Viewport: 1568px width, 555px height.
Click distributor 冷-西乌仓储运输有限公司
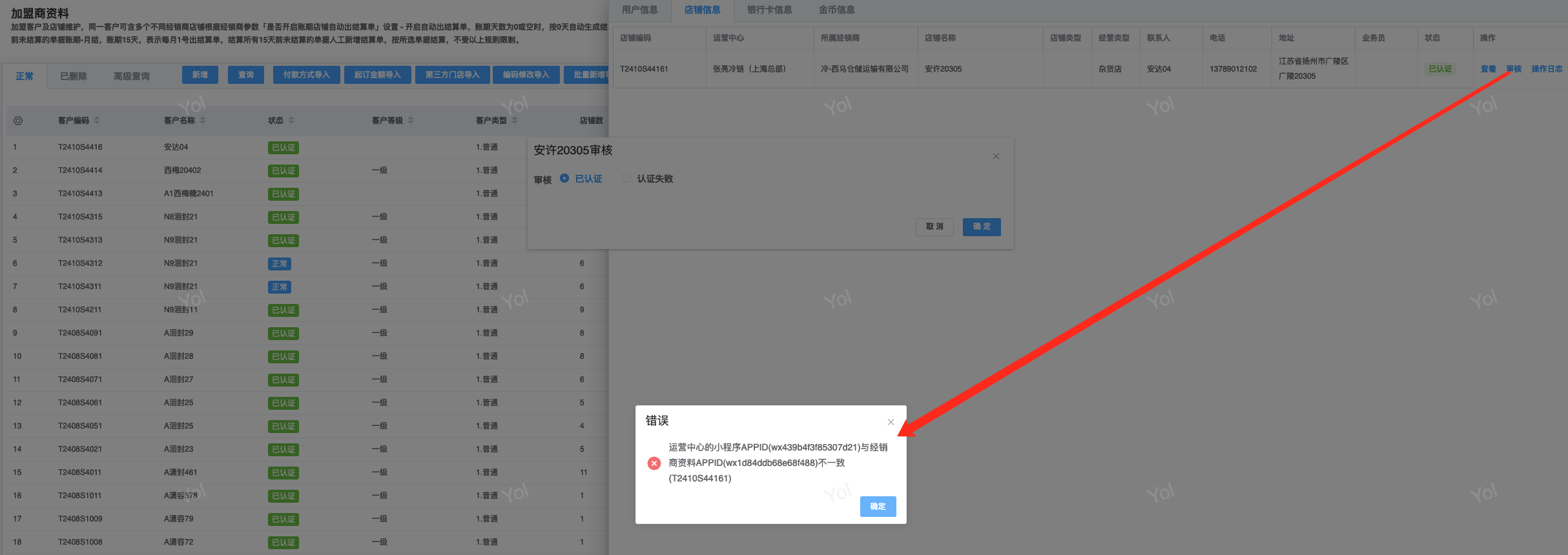coord(865,69)
